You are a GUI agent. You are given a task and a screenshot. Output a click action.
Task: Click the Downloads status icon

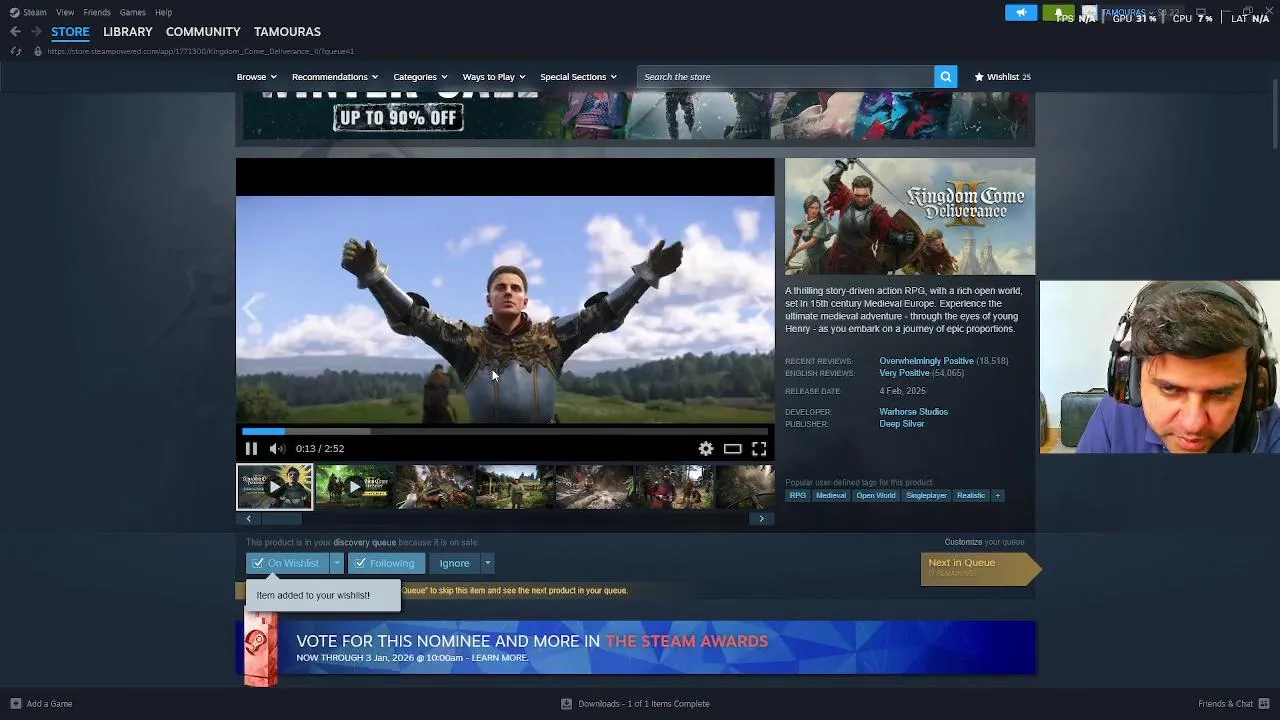click(x=566, y=704)
